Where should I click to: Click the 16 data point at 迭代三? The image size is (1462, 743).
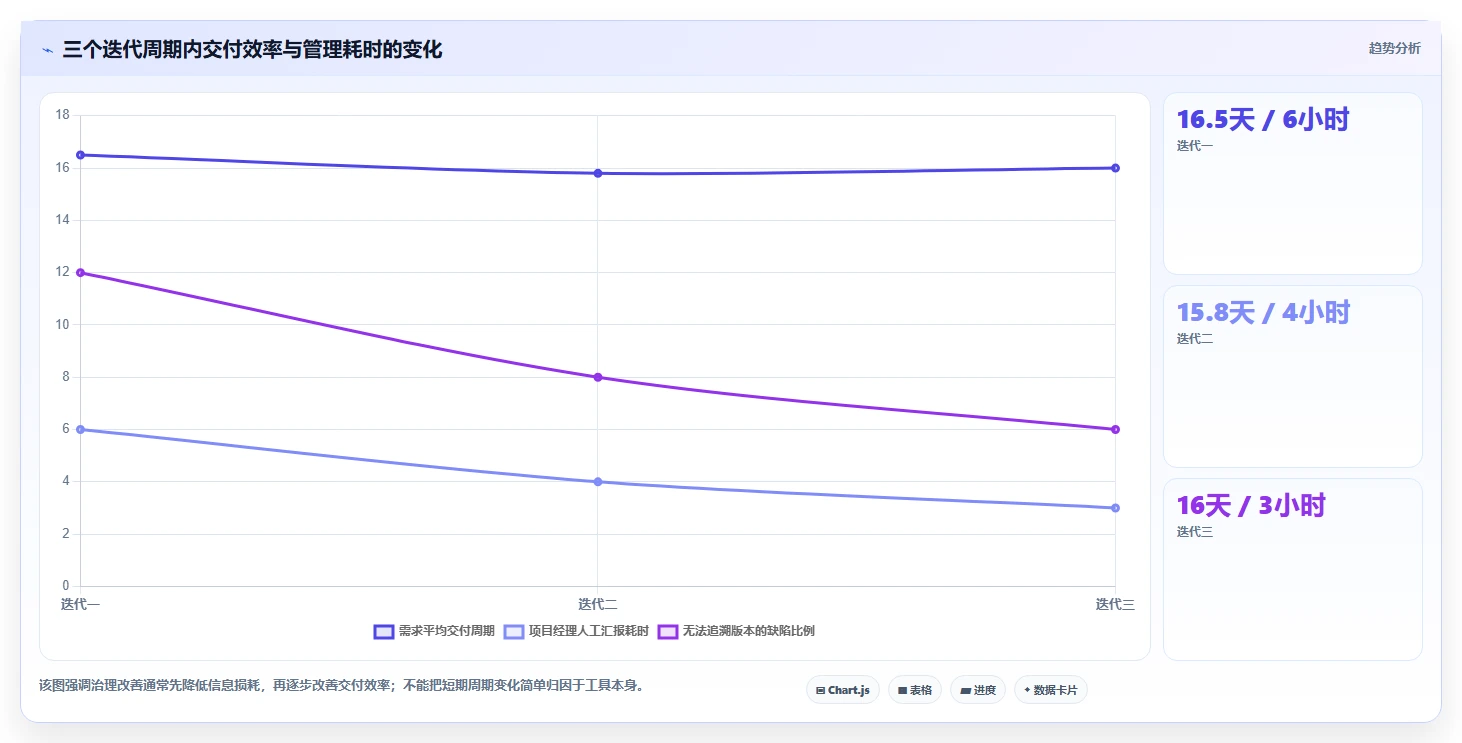[1115, 168]
